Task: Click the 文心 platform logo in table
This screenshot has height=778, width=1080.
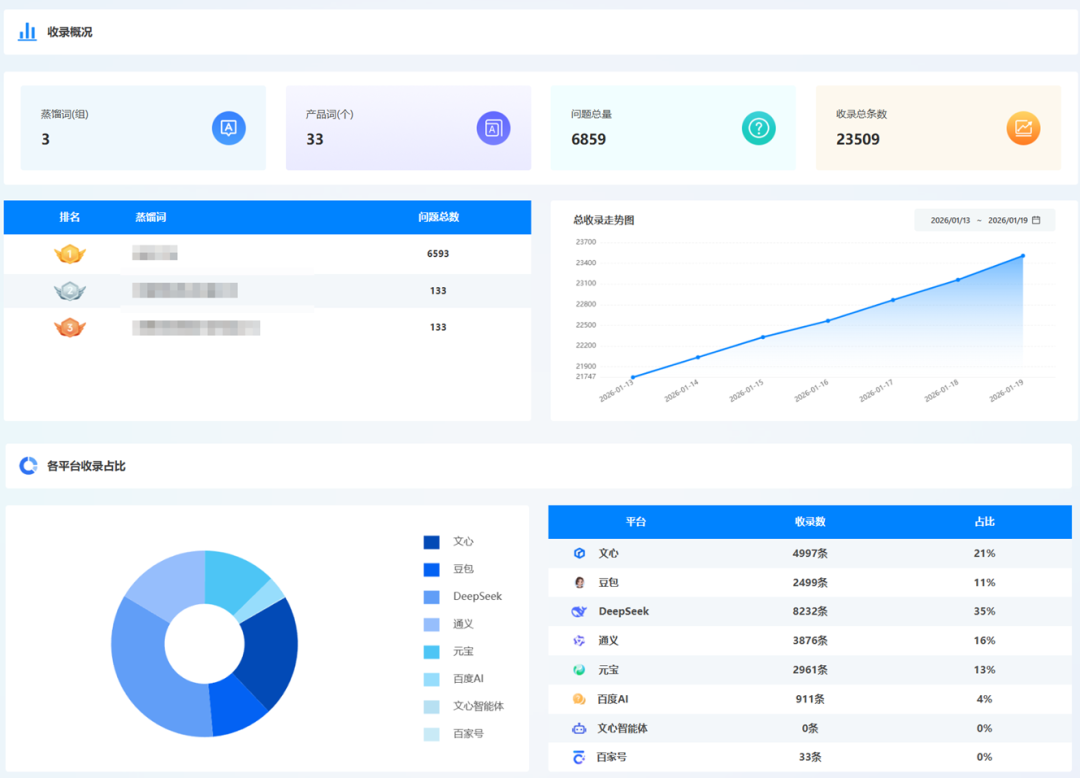Action: (579, 554)
